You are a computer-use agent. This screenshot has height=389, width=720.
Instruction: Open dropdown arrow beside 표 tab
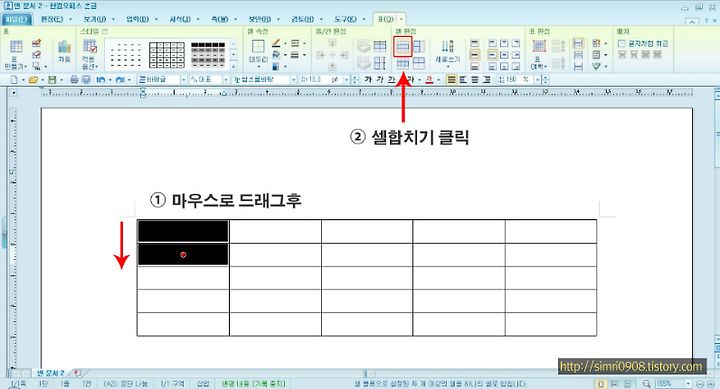(x=401, y=19)
